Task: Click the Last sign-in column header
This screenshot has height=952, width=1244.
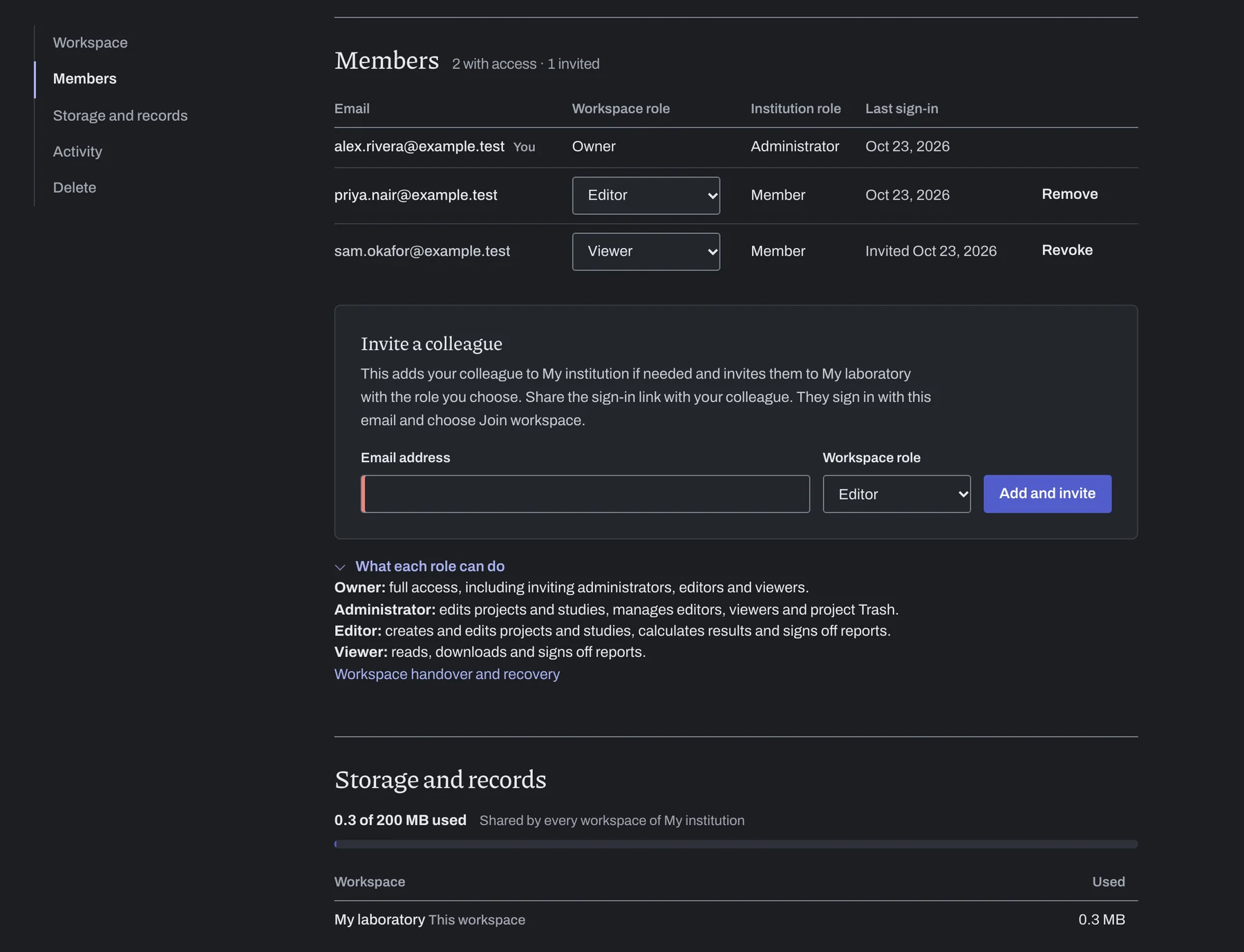Action: tap(901, 108)
